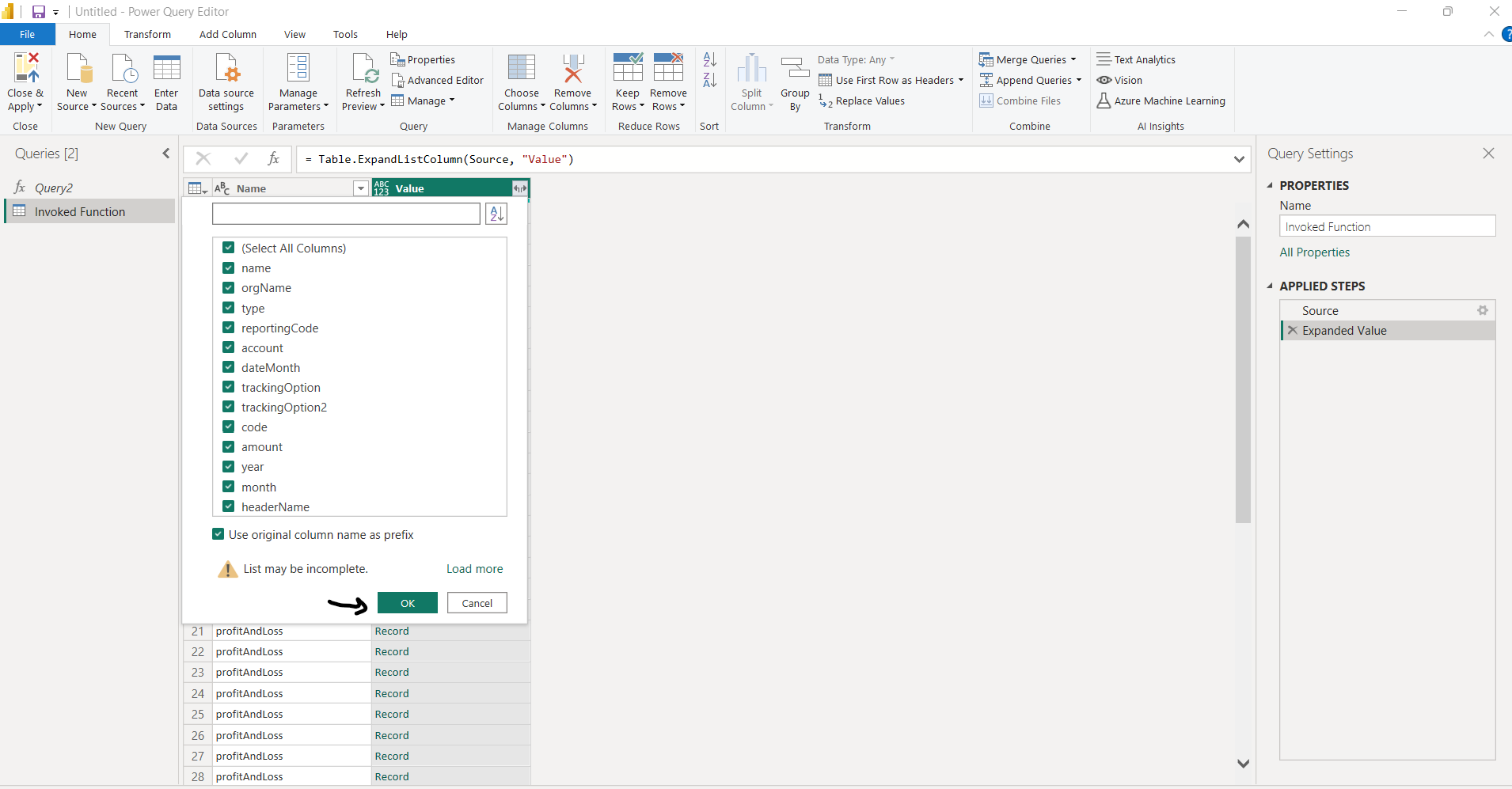Screen dimensions: 1512x789
Task: Collapse the PROPERTIES section
Action: (1270, 185)
